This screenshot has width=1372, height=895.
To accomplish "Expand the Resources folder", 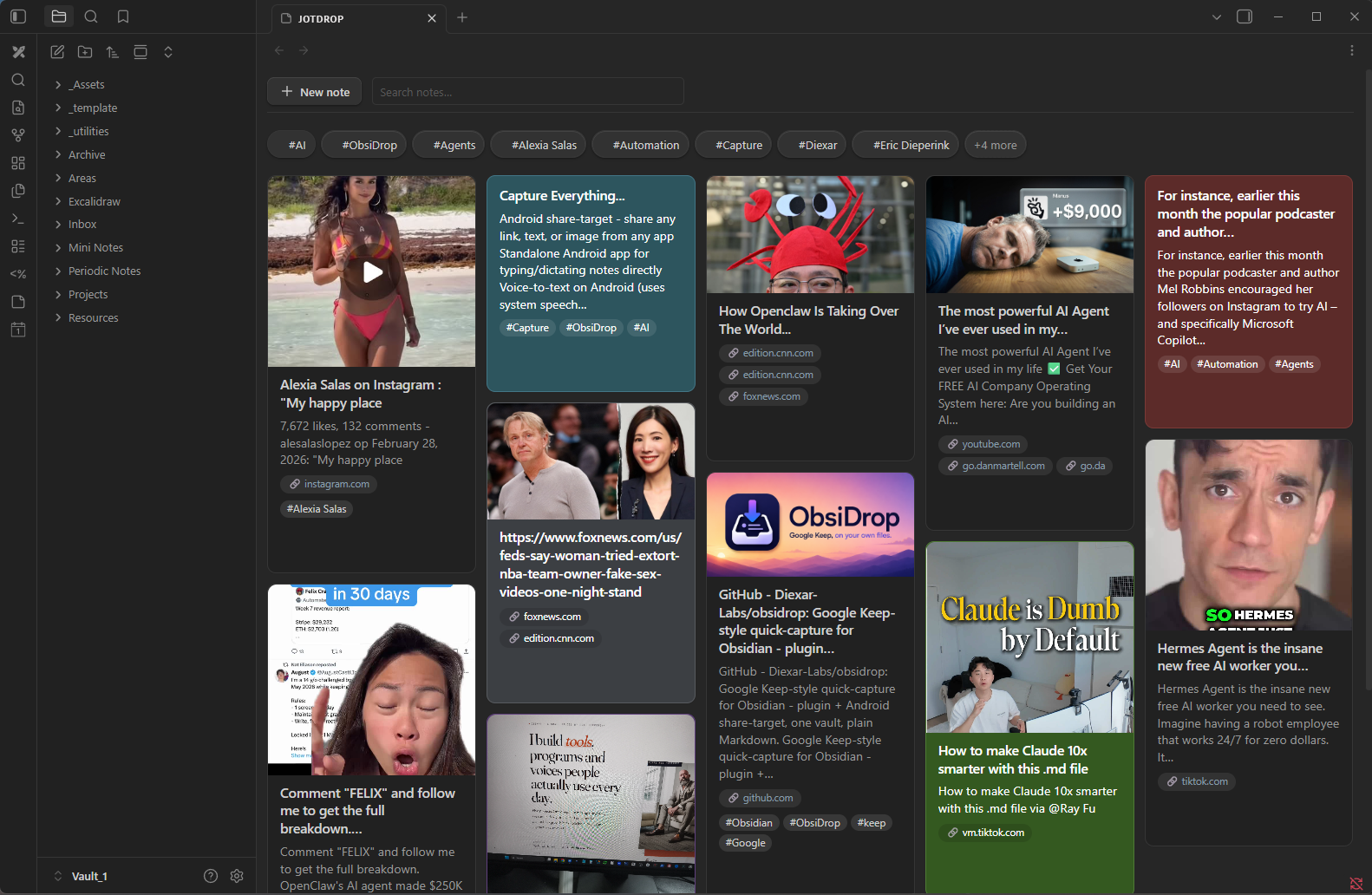I will coord(58,317).
